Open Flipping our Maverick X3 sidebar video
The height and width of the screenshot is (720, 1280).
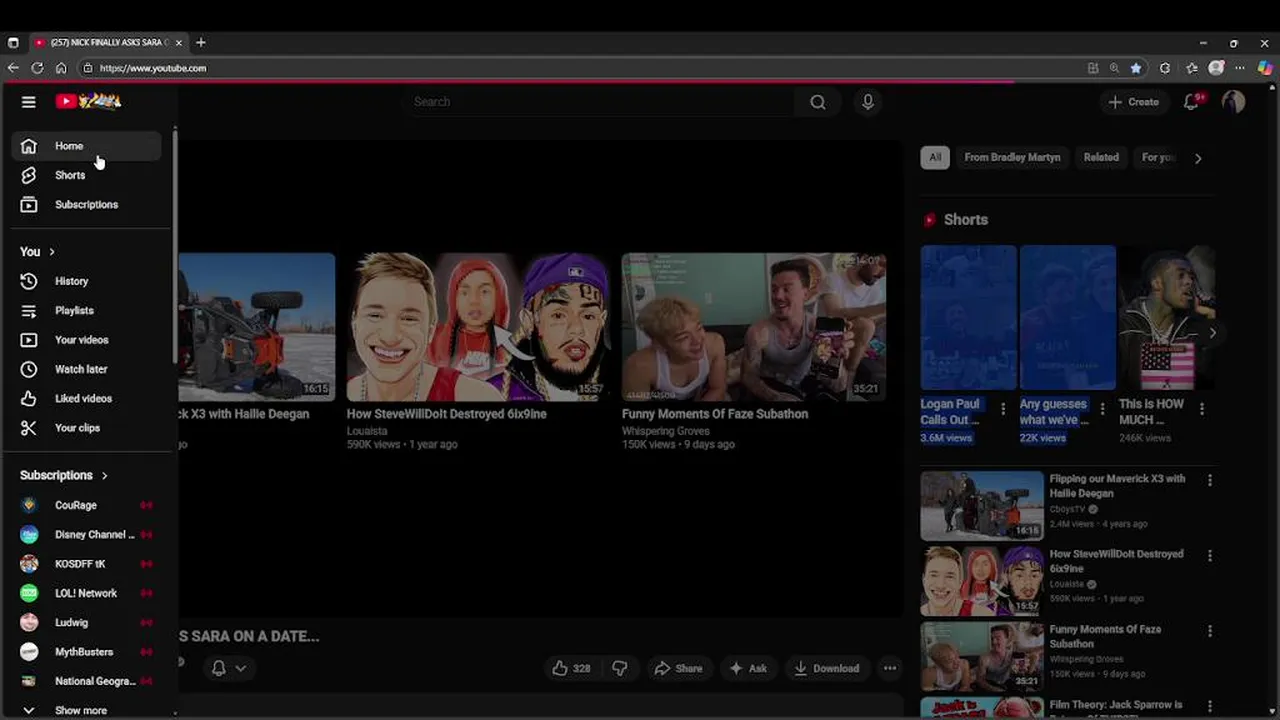[982, 506]
